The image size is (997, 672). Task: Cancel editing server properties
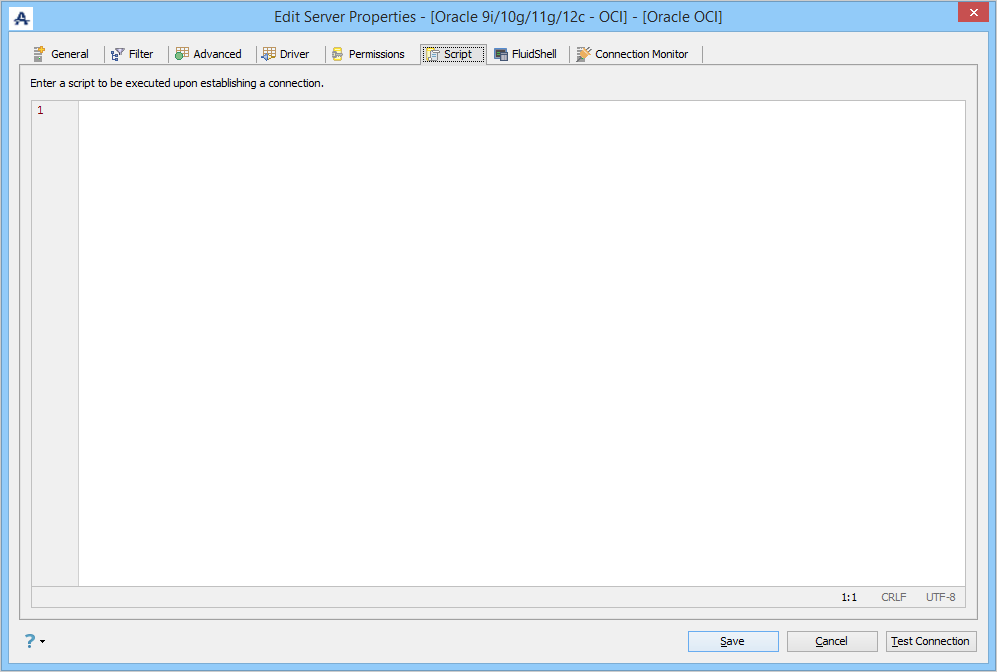coord(832,641)
